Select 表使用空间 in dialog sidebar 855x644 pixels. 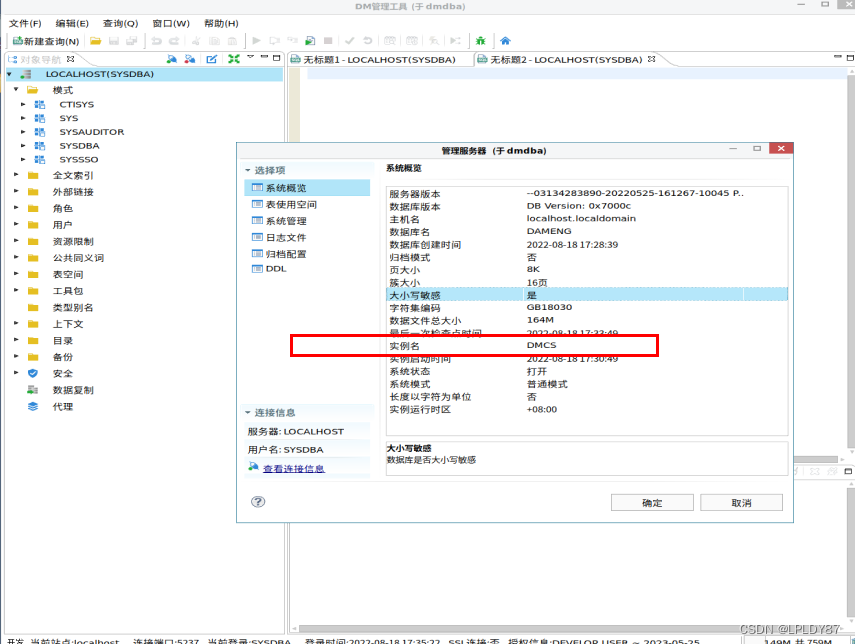tap(291, 204)
